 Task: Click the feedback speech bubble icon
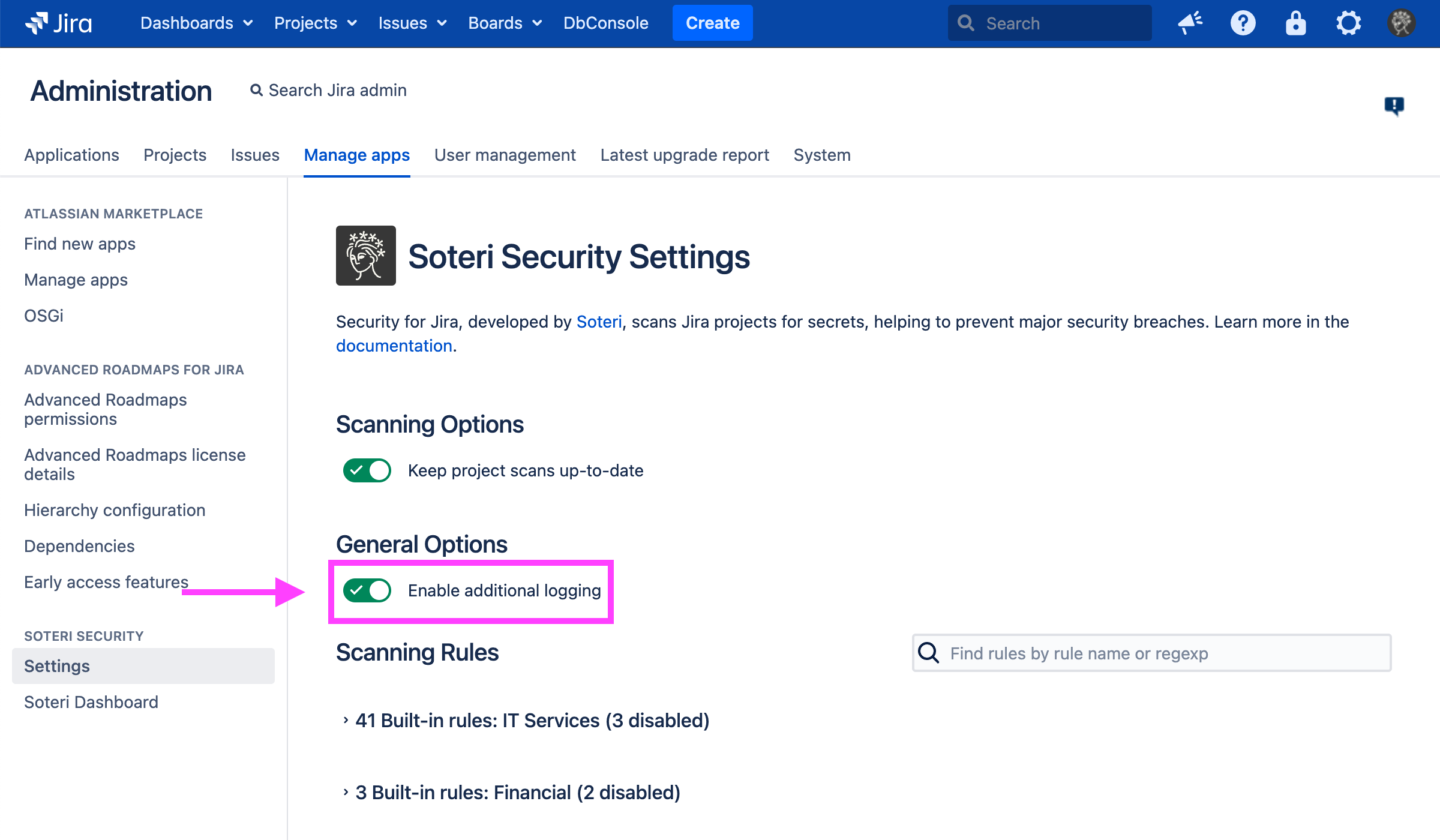(x=1394, y=106)
